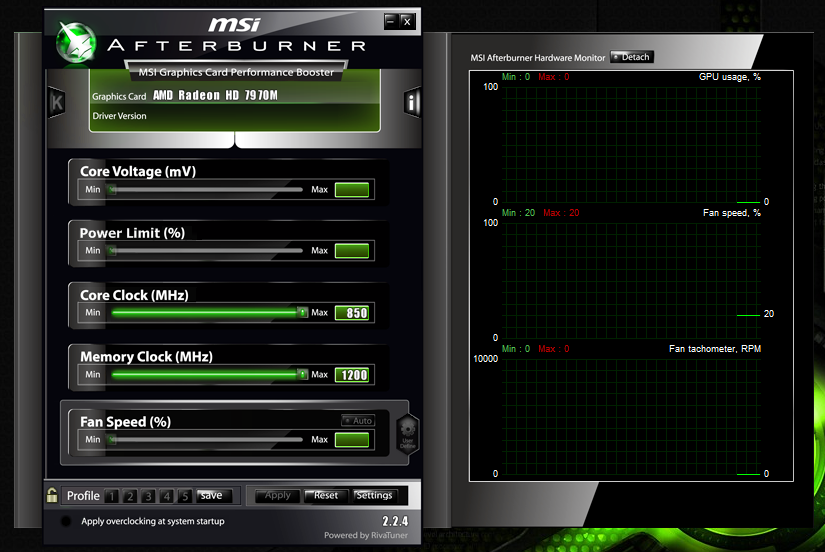
Task: Click the Powered by RivaTuner text
Action: 366,535
